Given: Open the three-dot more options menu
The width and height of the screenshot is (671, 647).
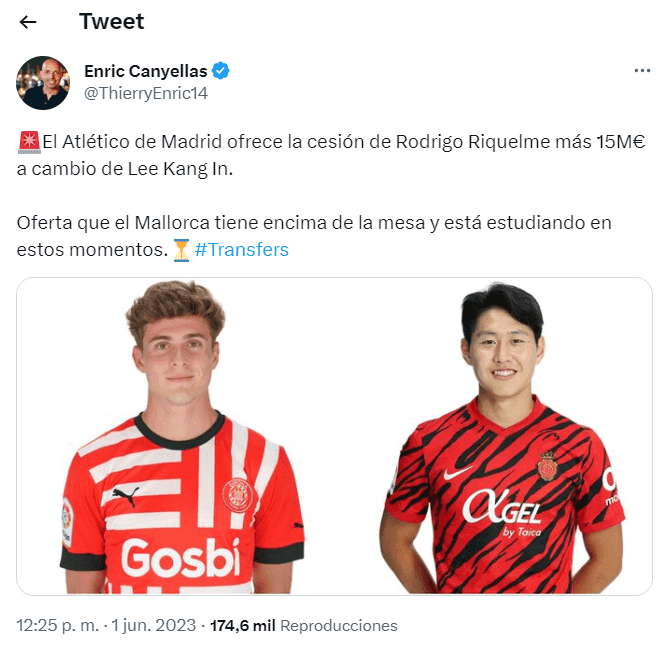Looking at the screenshot, I should point(642,71).
